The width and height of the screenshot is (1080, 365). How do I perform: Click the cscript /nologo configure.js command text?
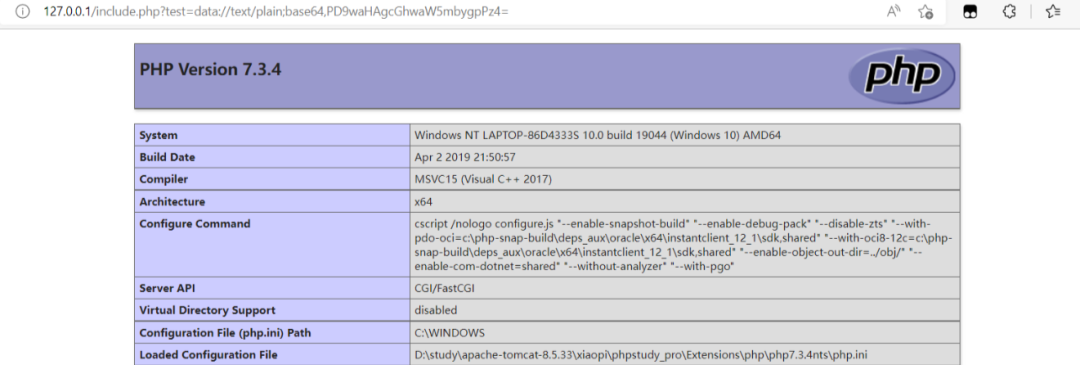(683, 245)
